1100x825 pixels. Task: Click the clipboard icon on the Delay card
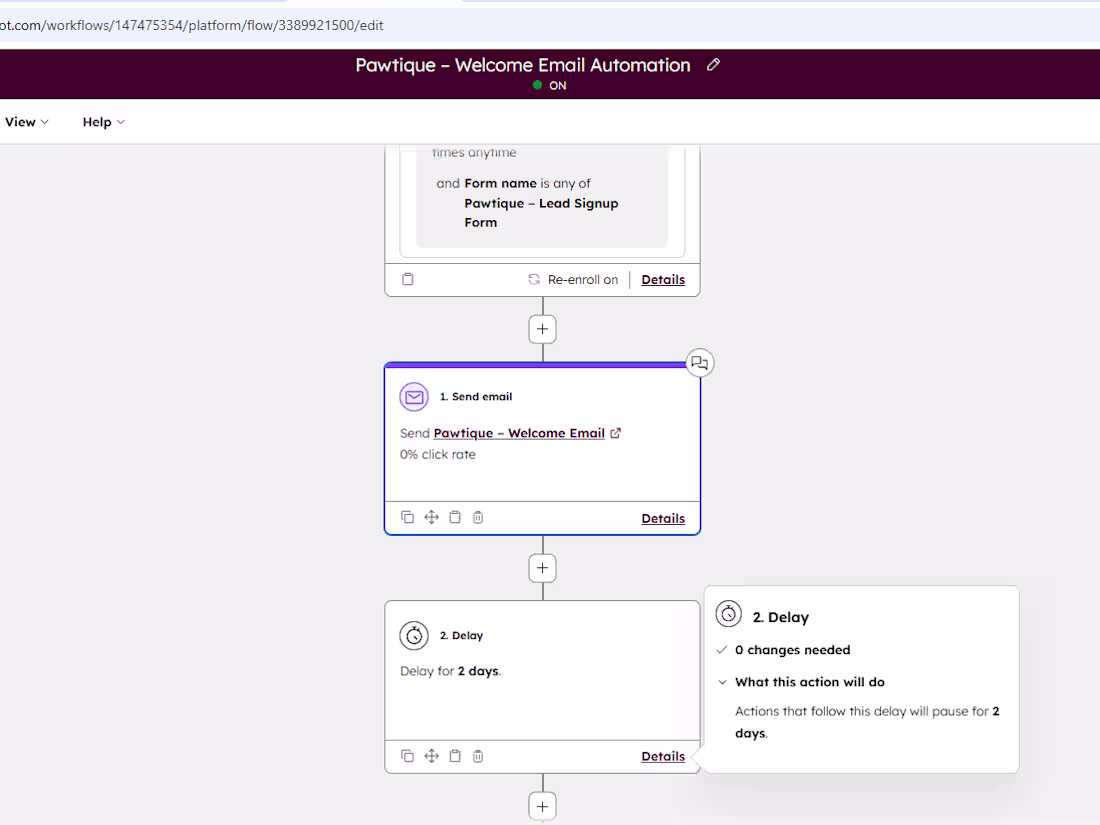[455, 756]
